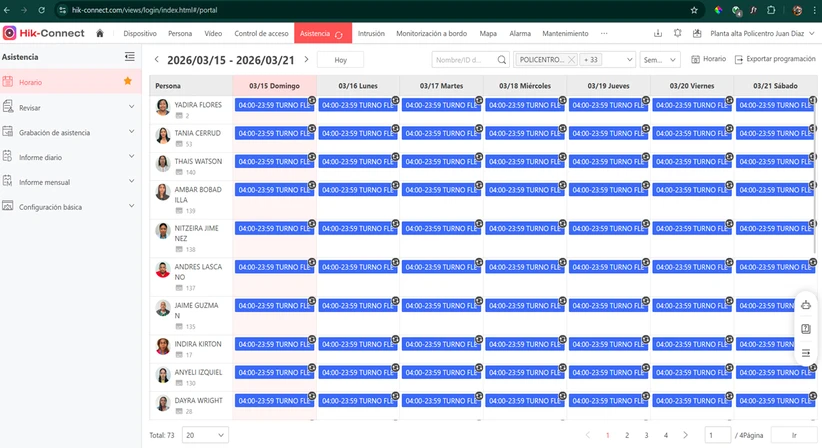Open the Control de acceso tab
This screenshot has height=448, width=822.
(x=261, y=33)
